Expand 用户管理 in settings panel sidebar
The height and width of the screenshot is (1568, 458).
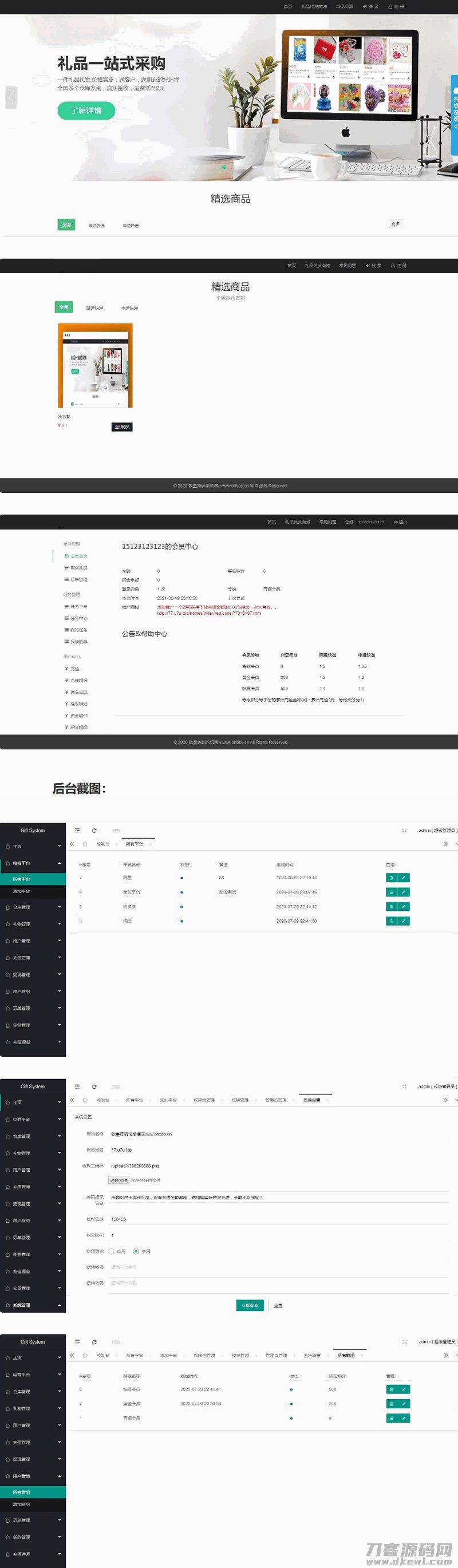(x=33, y=1170)
